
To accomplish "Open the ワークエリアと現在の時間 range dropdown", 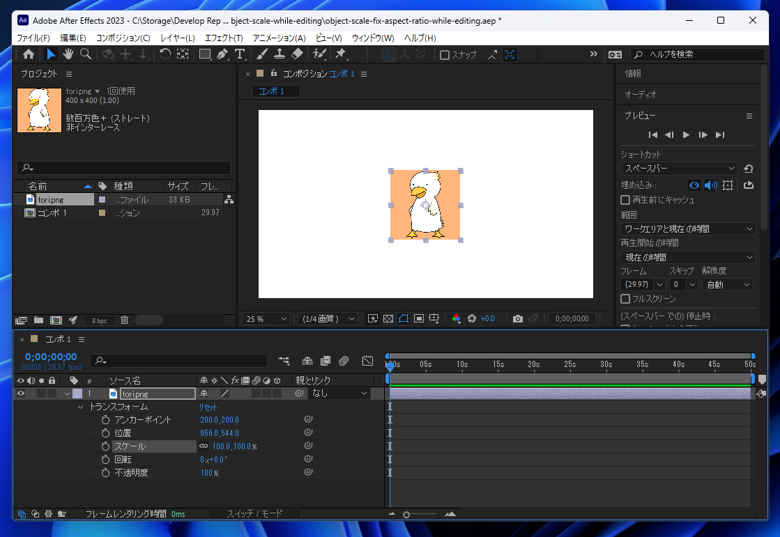I will click(688, 229).
